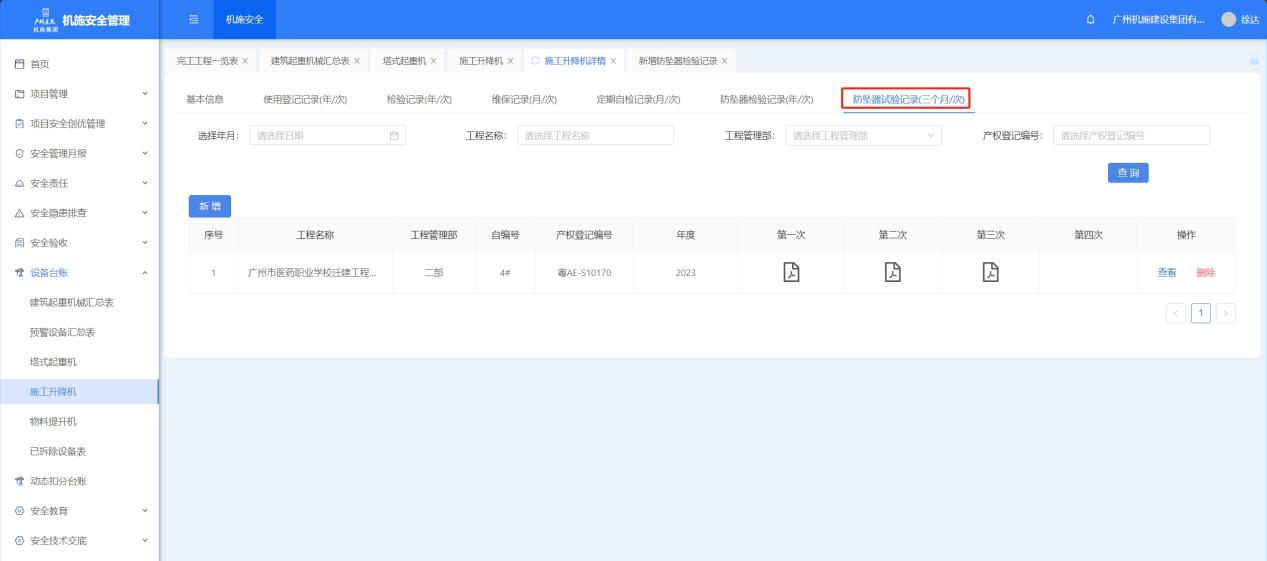Click the user avatar icon
This screenshot has width=1267, height=561.
[x=1228, y=20]
